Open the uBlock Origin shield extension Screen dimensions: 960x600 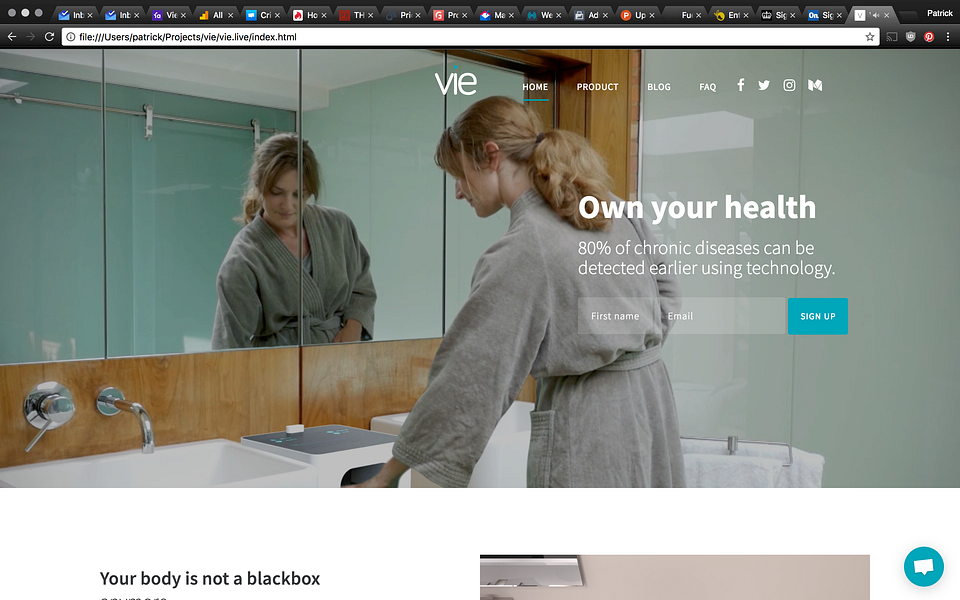pyautogui.click(x=910, y=37)
